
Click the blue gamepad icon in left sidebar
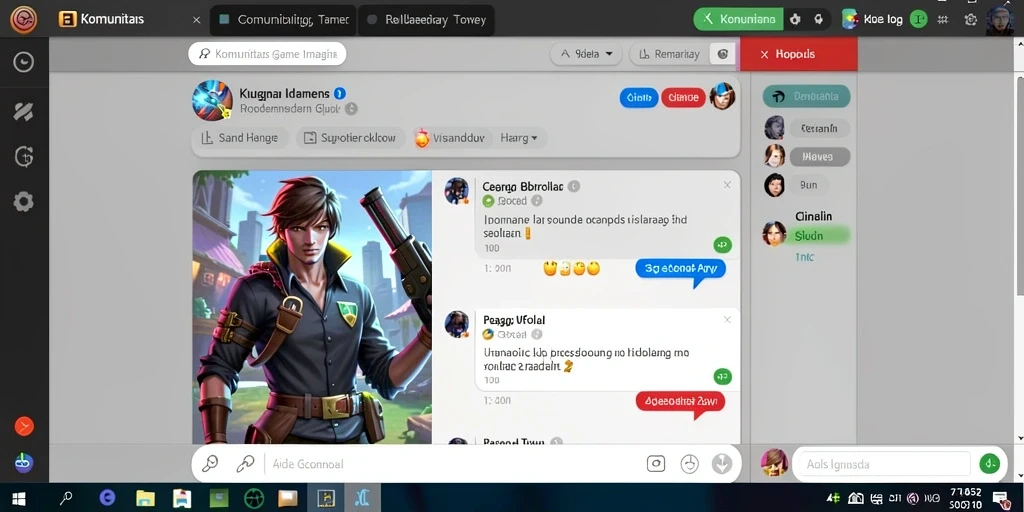coord(24,462)
